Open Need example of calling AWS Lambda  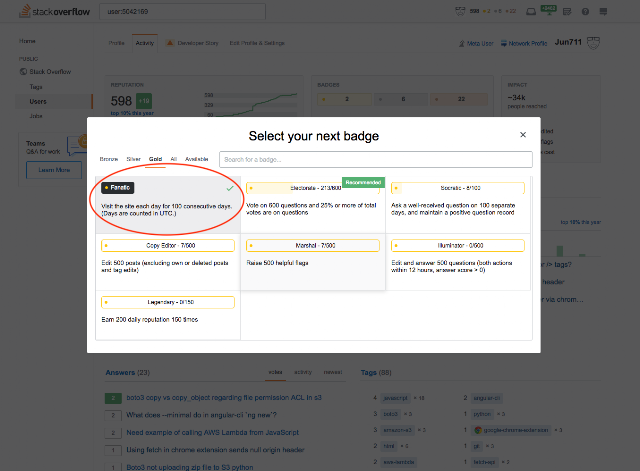click(x=212, y=433)
